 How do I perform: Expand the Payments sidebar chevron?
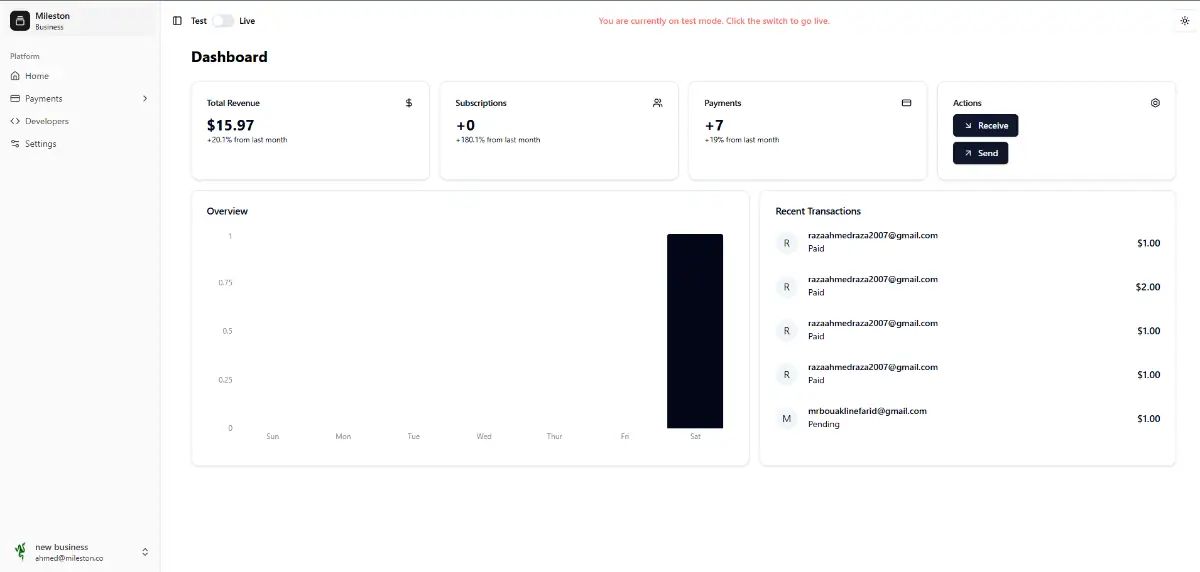145,99
